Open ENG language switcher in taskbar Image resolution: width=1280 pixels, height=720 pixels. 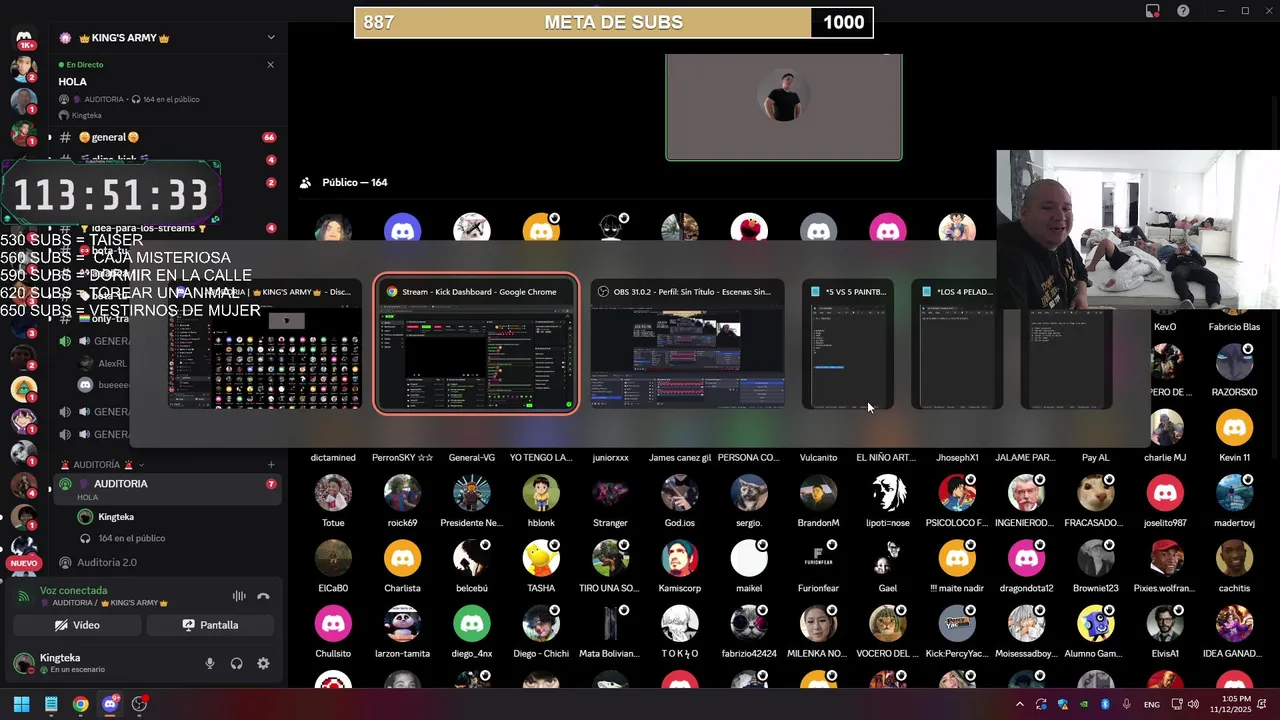(x=1152, y=704)
